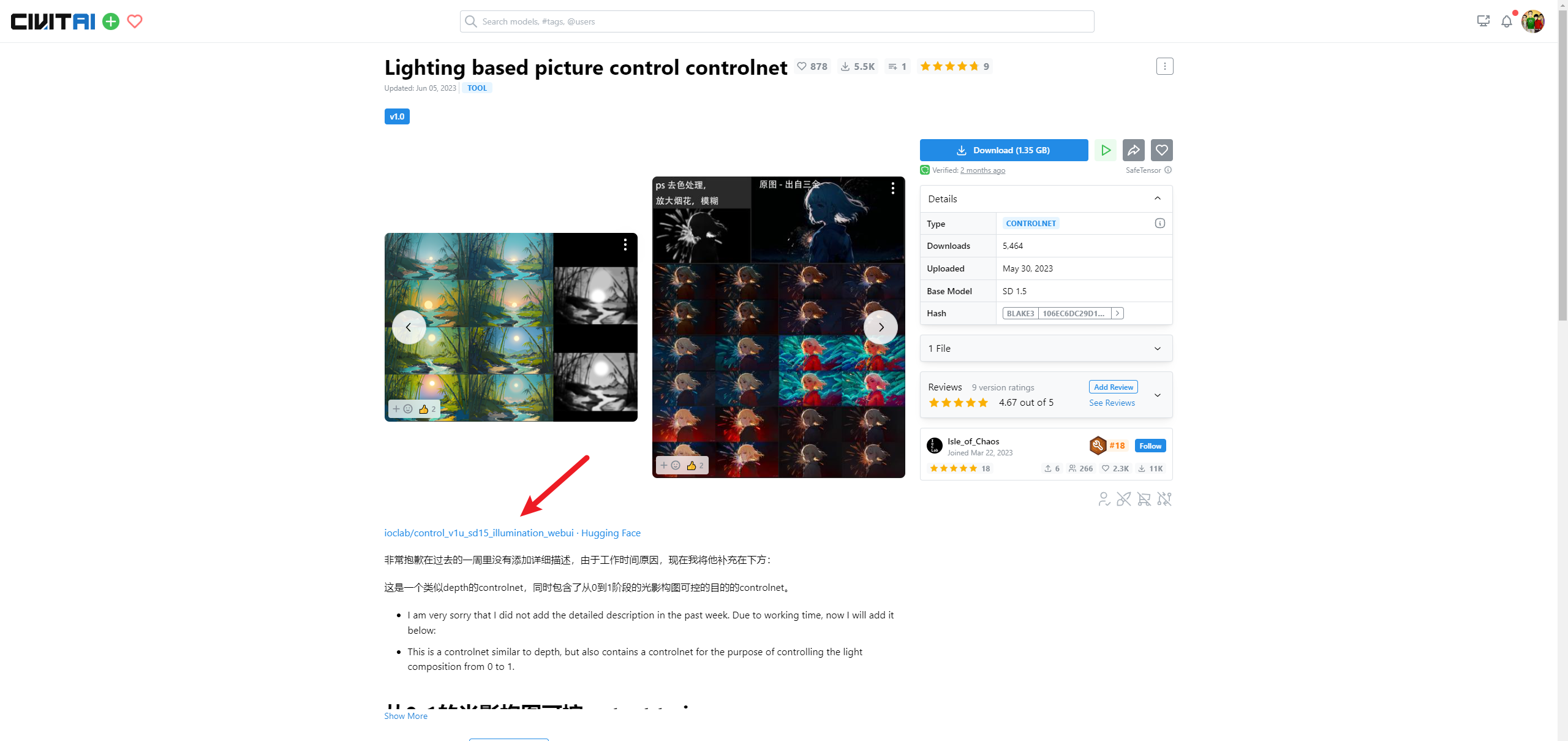Collapse the Details panel
Screen dimensions: 1568x741
pos(1158,199)
